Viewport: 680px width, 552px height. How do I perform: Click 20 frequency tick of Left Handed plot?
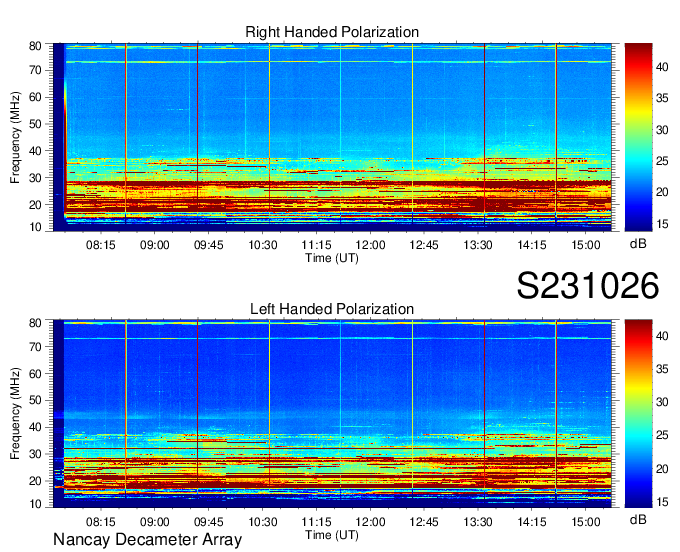[35, 481]
